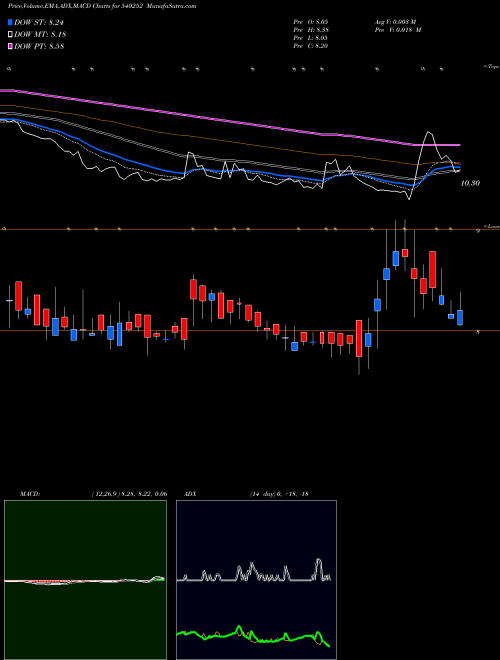The image size is (500, 660).
Task: Click the MACD (12,26,9) parameter values
Action: 129,494
